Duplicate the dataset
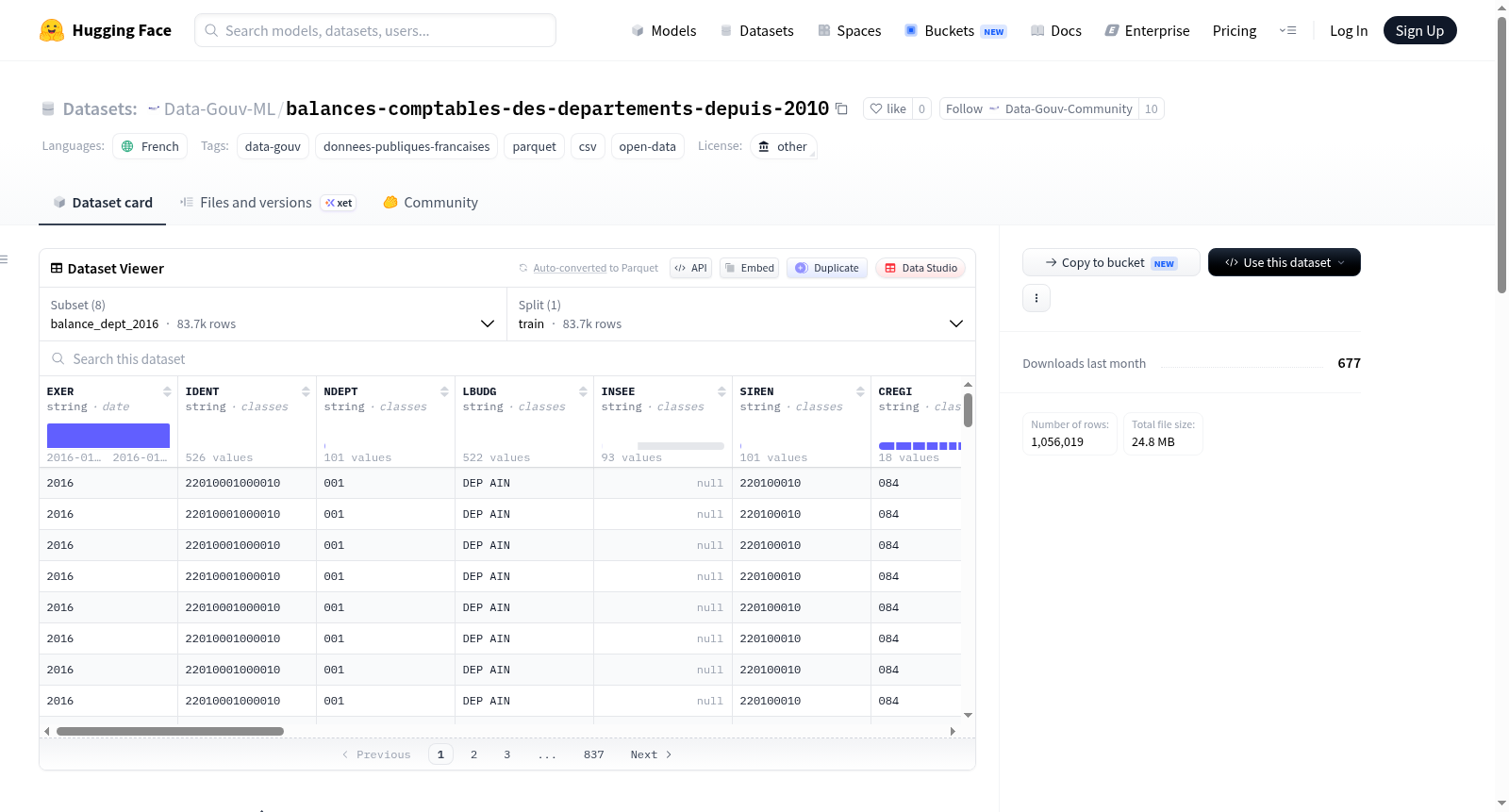This screenshot has height=812, width=1509. tap(827, 268)
